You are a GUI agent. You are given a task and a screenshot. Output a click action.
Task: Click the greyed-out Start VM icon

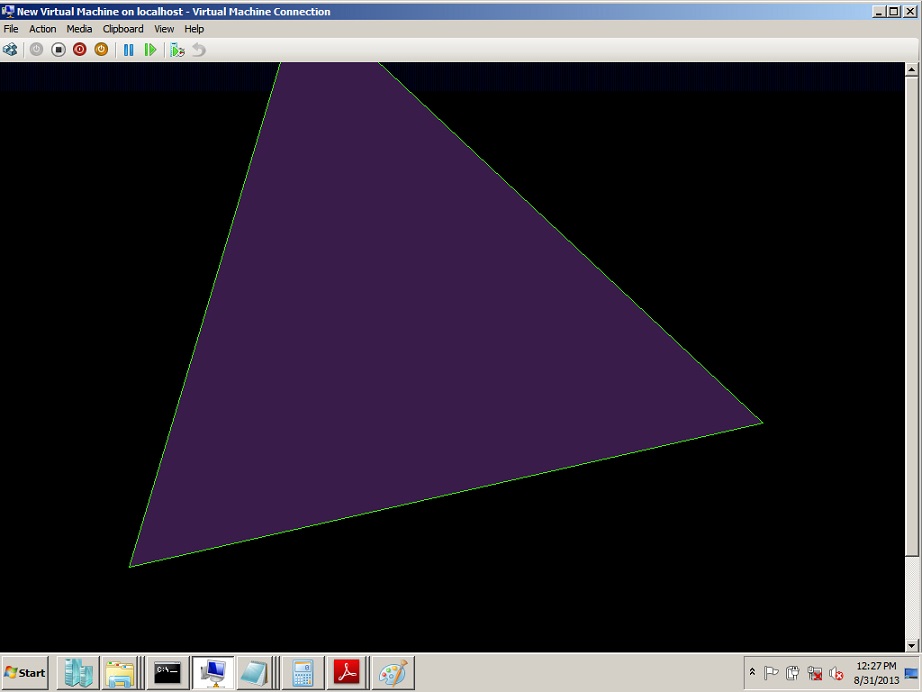[x=36, y=50]
